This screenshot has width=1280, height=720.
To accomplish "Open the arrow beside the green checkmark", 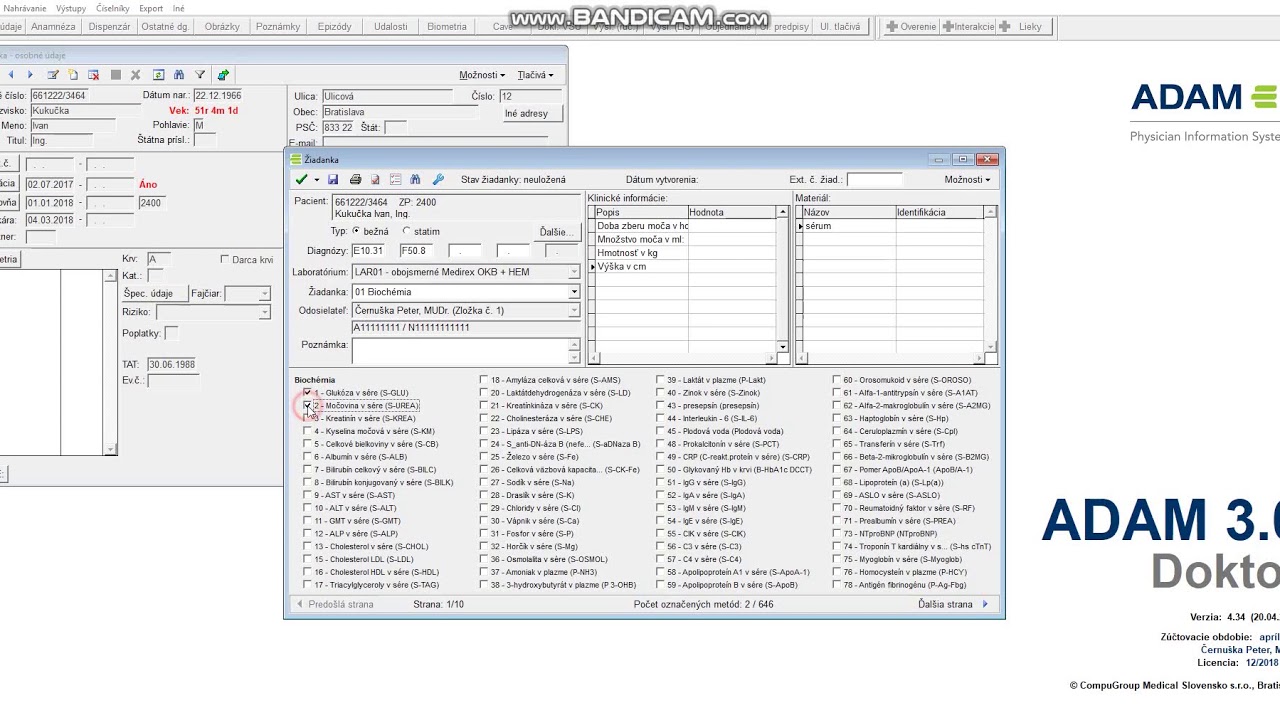I will click(317, 180).
